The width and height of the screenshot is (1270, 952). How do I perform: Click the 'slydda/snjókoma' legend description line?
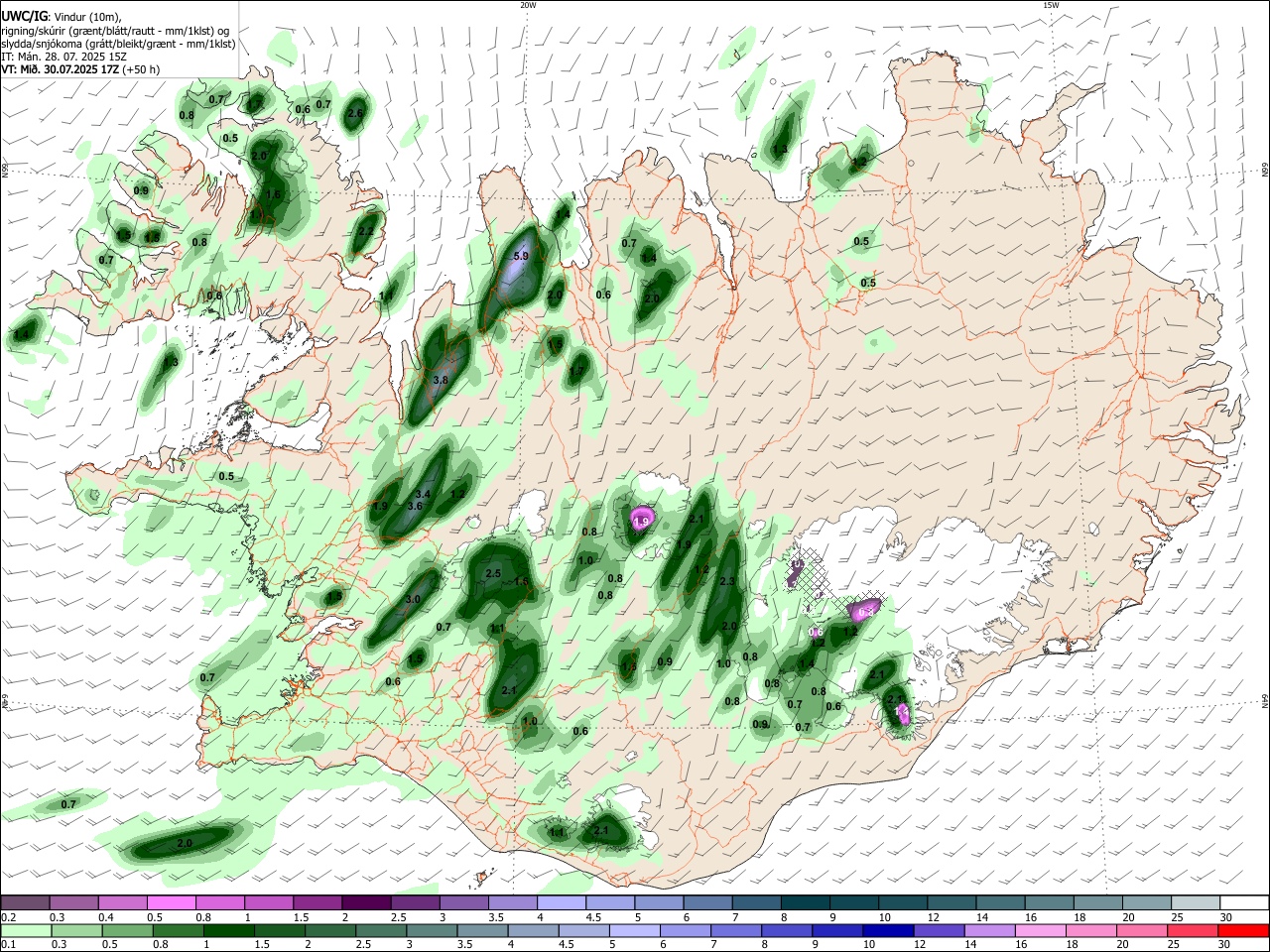pos(118,44)
